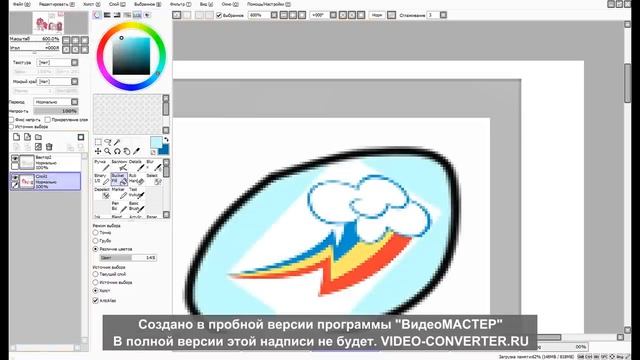Select the rotate view tool
Image resolution: width=640 pixels, height=360 pixels.
click(x=117, y=151)
